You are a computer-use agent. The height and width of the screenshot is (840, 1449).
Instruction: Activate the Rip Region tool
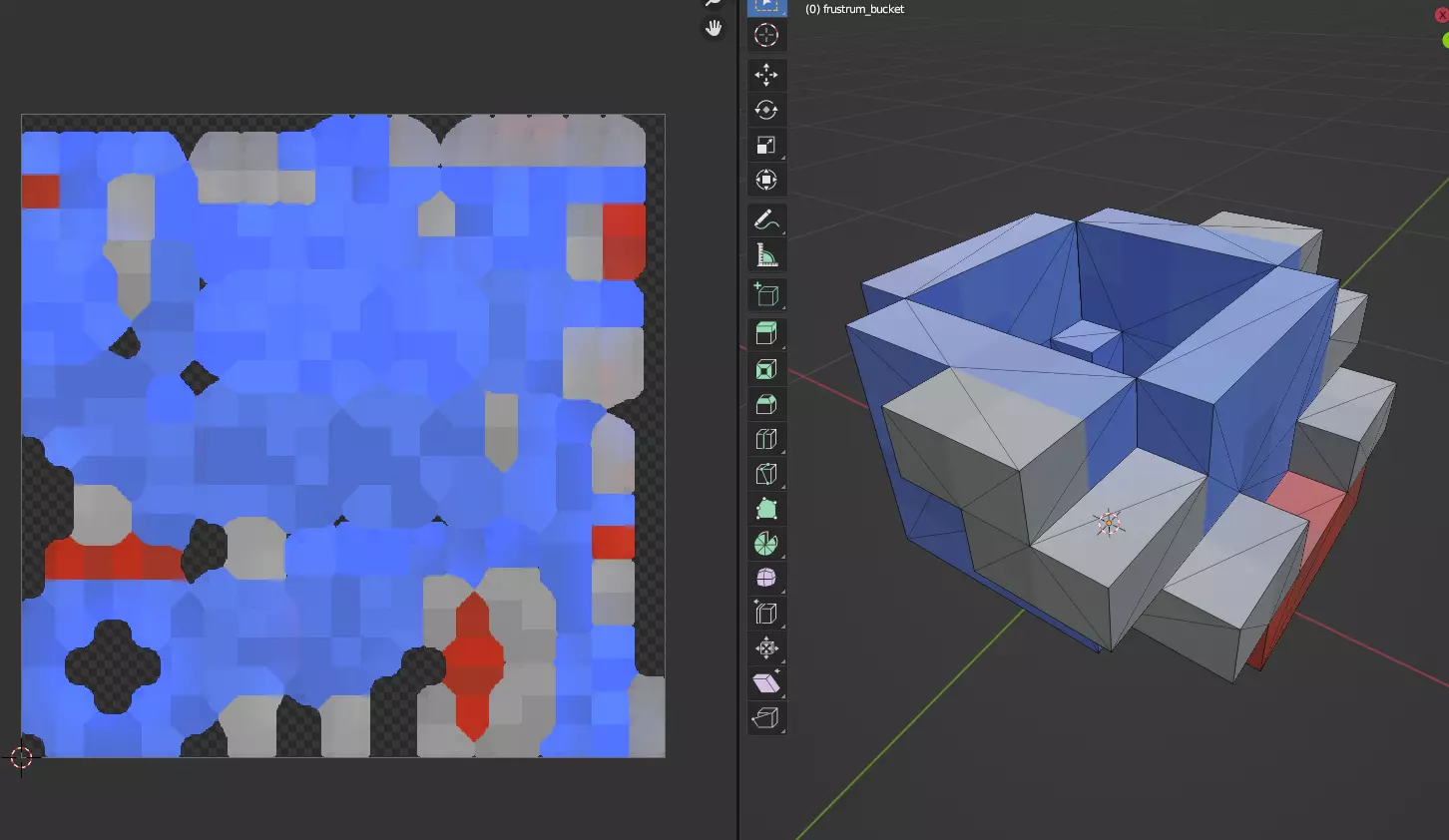(766, 718)
